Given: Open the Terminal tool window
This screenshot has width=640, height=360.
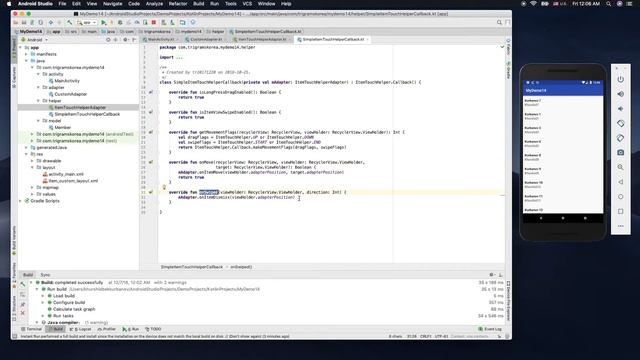Looking at the screenshot, I should click(x=32, y=329).
